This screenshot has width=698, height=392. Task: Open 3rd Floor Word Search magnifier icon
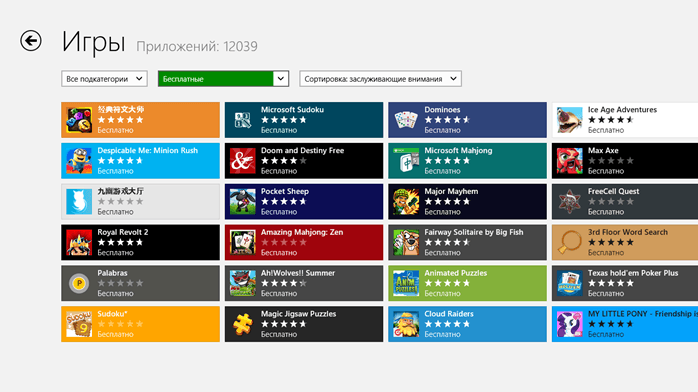point(569,242)
